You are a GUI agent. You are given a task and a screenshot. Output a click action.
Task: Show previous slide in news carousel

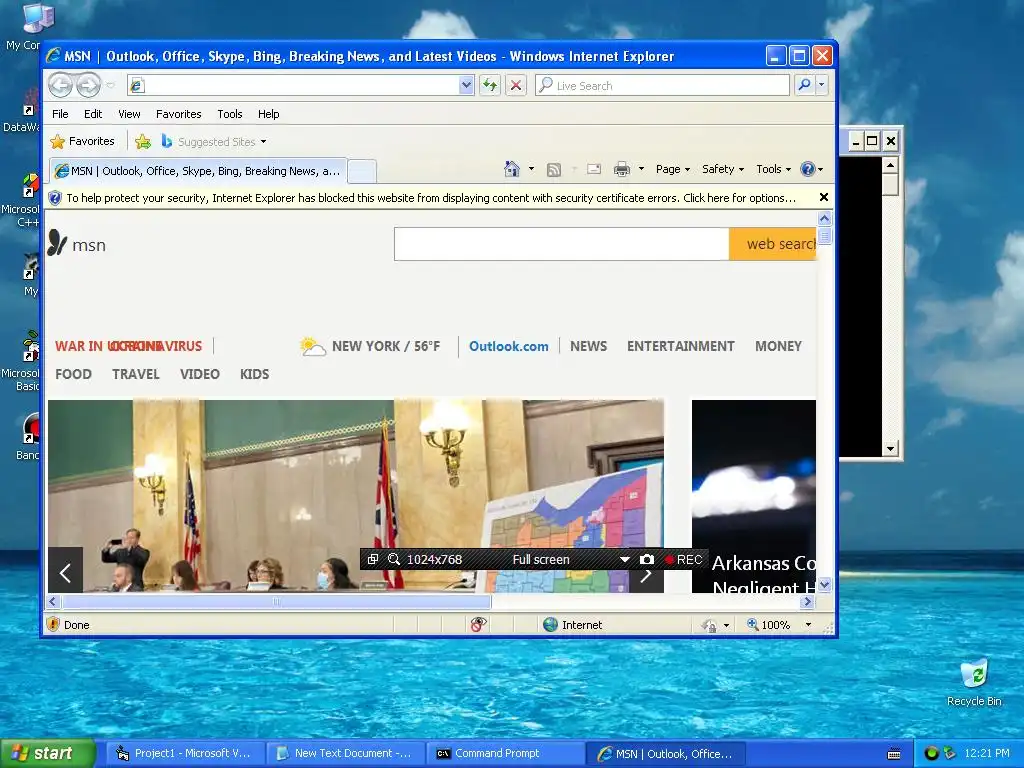tap(65, 570)
